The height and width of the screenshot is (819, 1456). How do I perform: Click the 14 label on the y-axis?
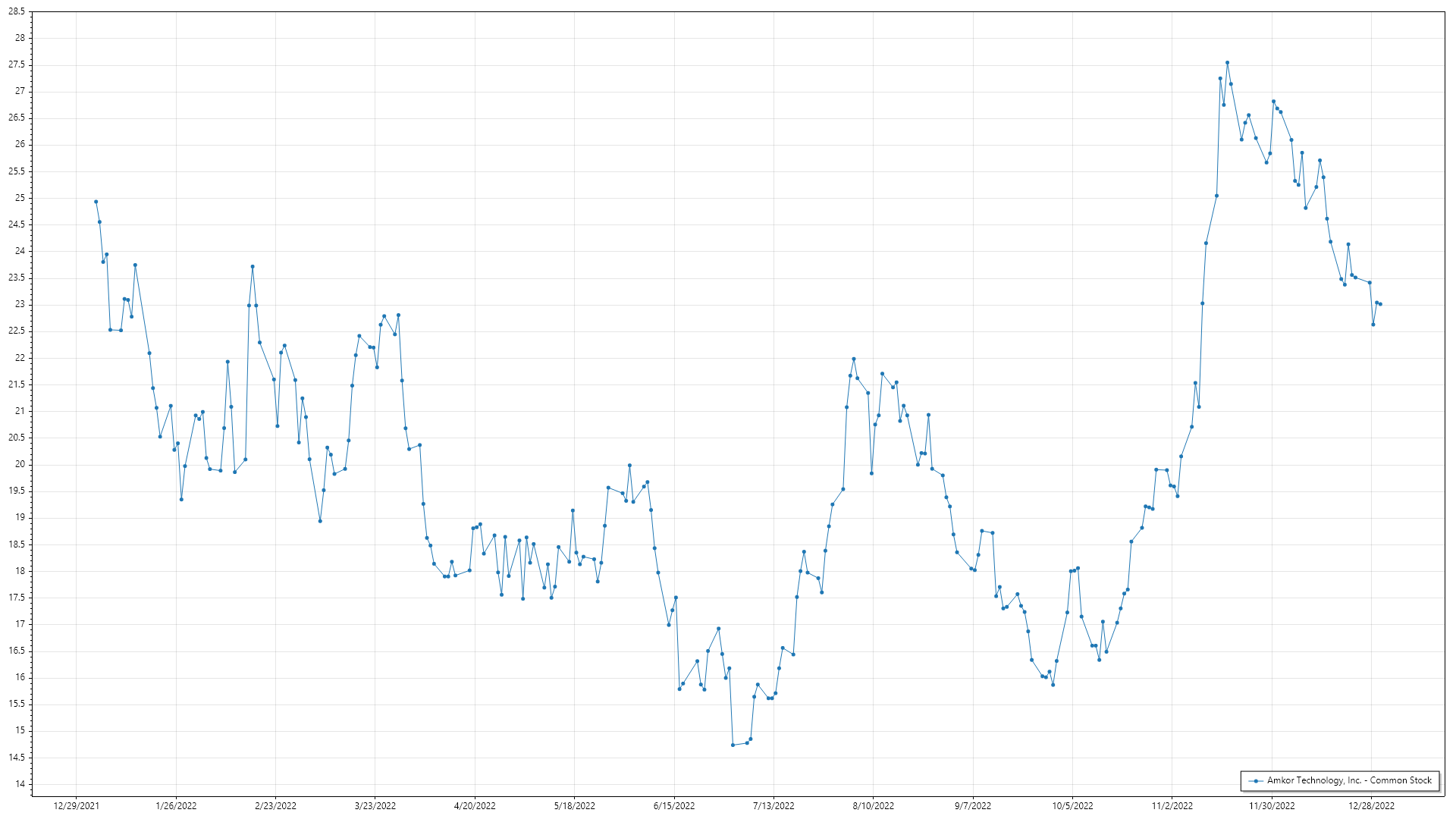click(x=20, y=784)
